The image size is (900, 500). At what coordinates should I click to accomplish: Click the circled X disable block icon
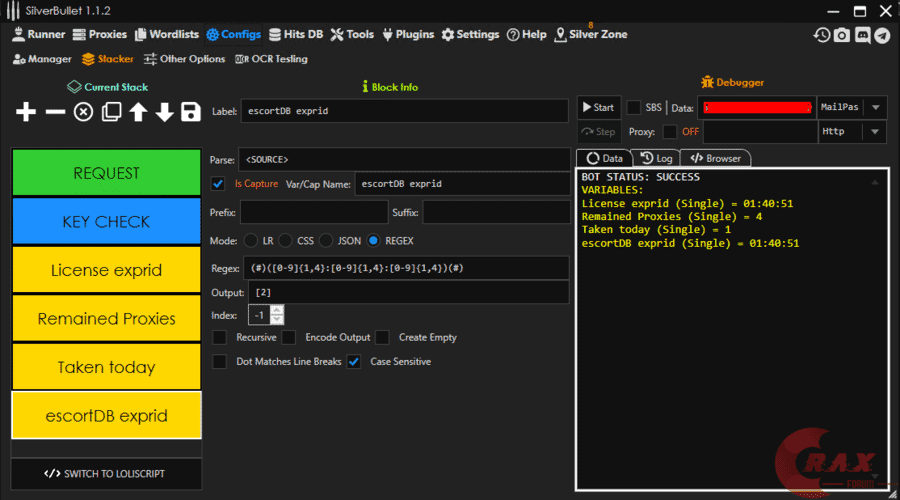[x=83, y=112]
